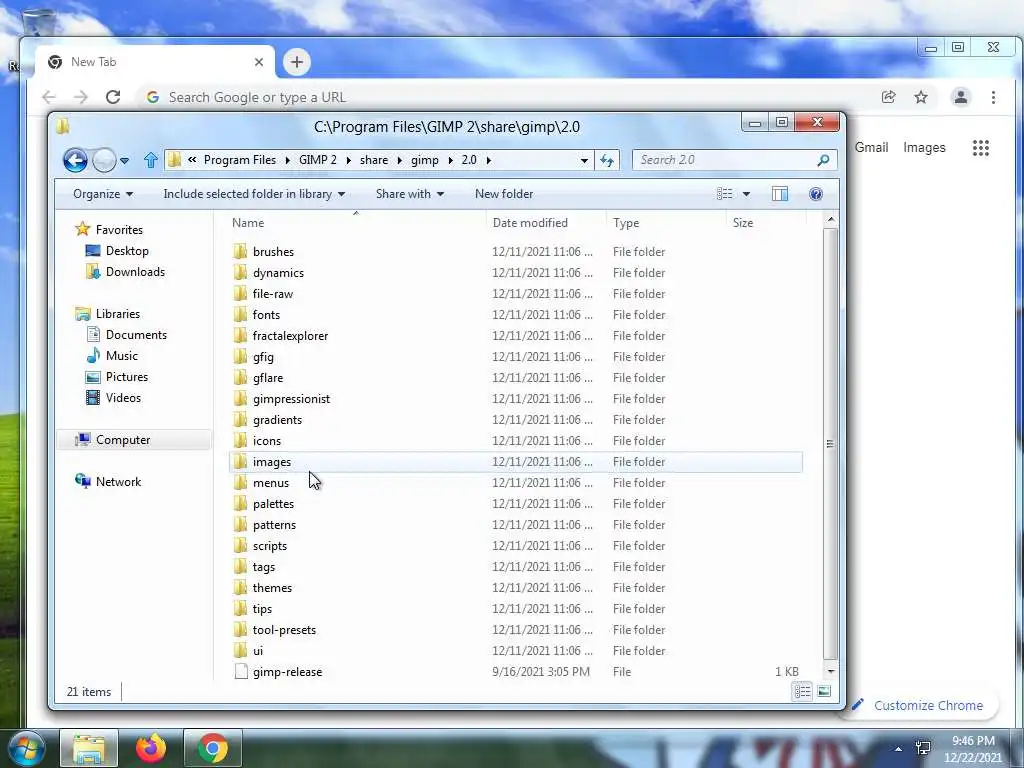Open Explorer help with the question mark icon
The height and width of the screenshot is (768, 1024).
pyautogui.click(x=816, y=194)
